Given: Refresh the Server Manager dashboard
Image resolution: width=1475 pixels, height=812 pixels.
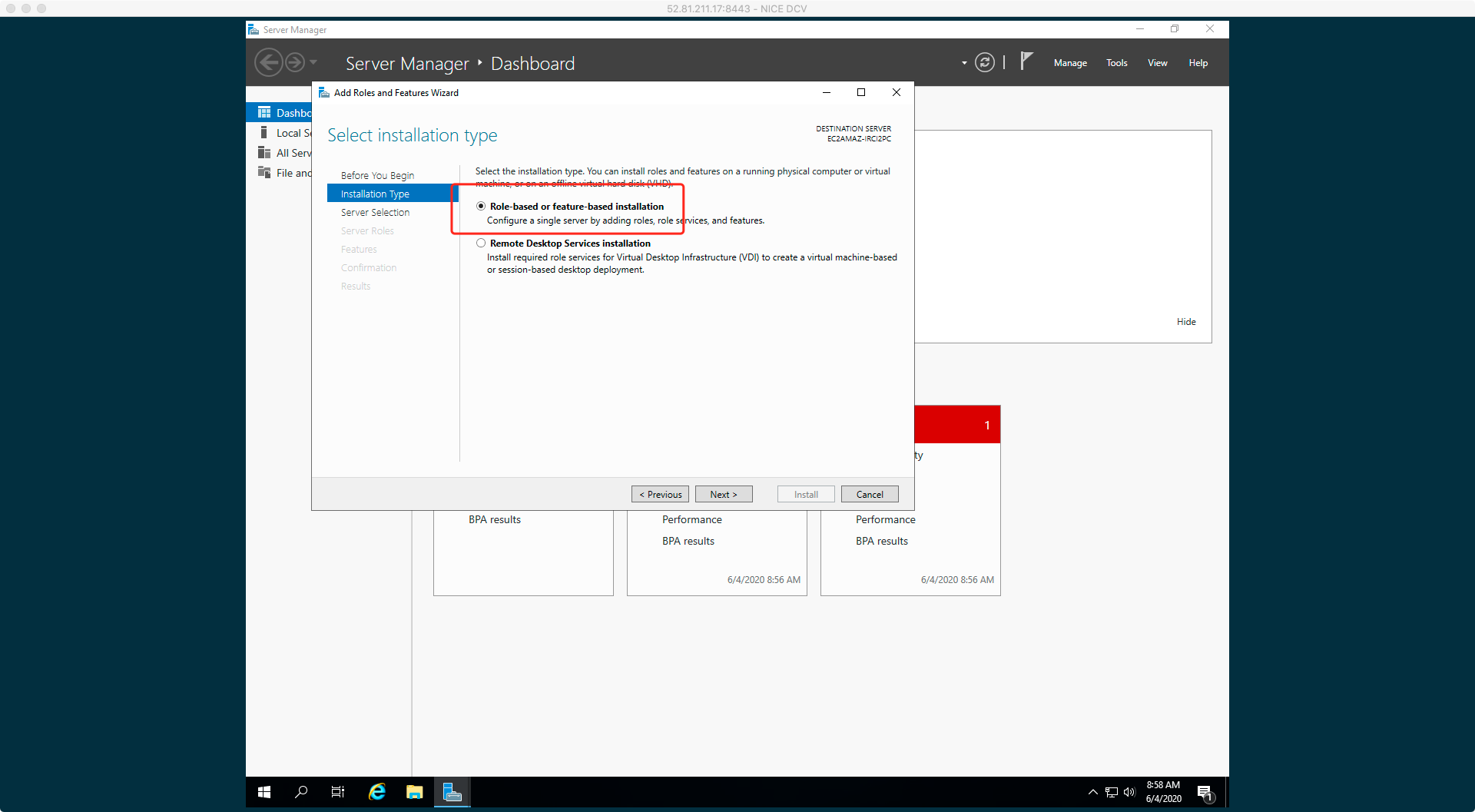Looking at the screenshot, I should tap(984, 62).
